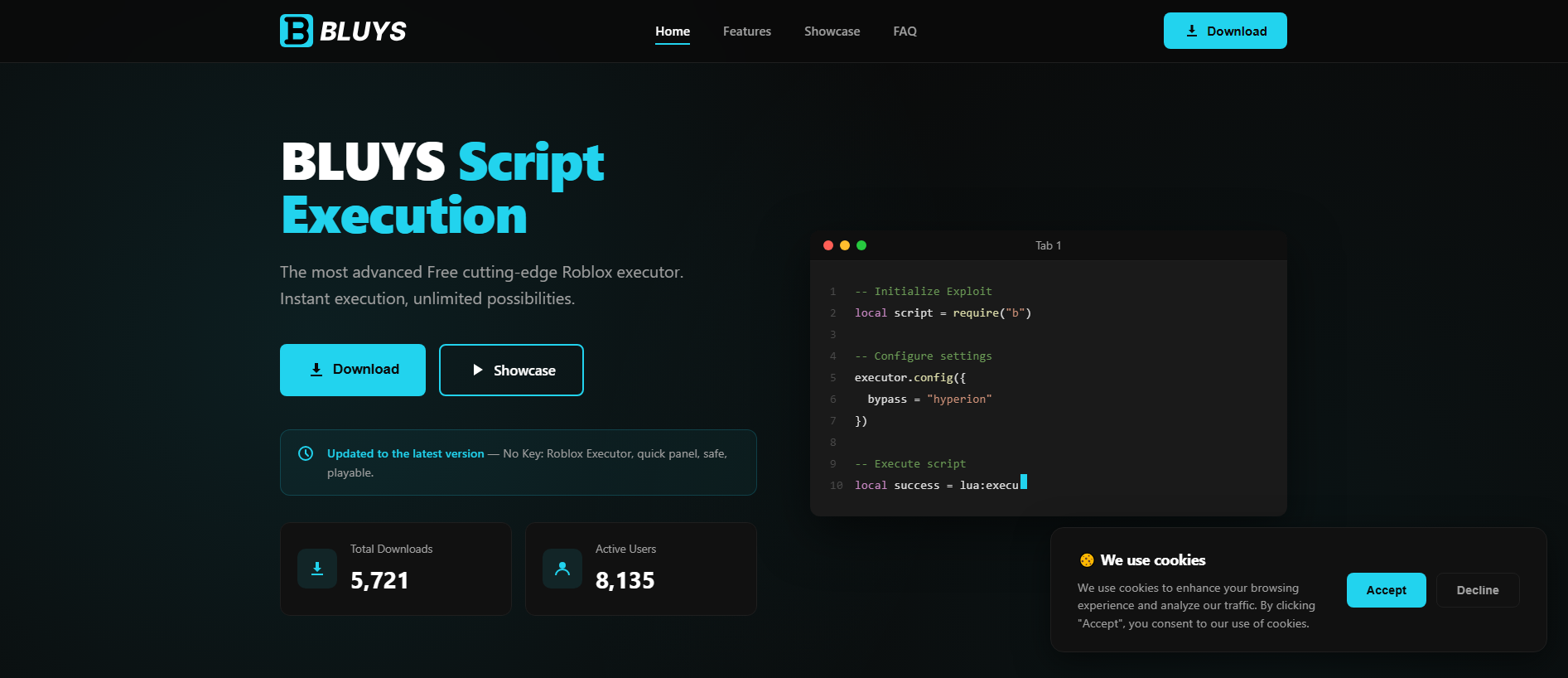Click the 'bypass = "hyperion"' code line
The width and height of the screenshot is (1568, 678).
930,400
